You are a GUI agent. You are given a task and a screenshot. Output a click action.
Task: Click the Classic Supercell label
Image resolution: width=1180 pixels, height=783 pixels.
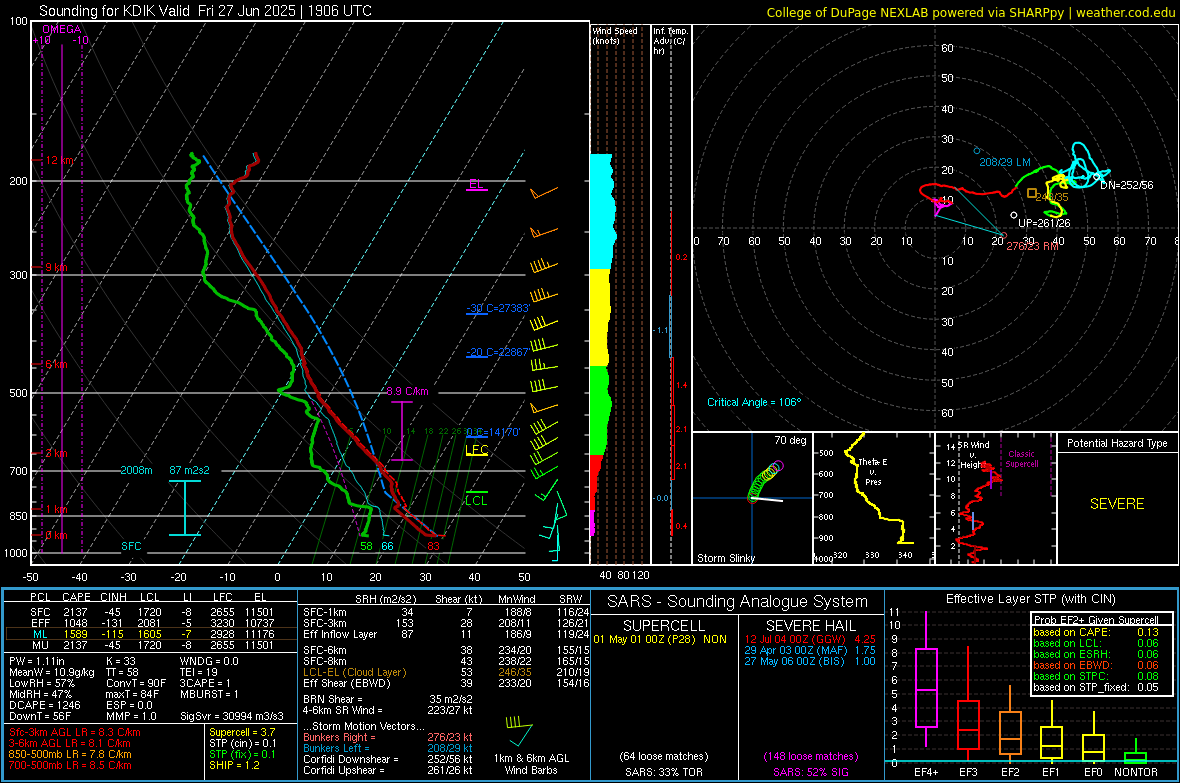pos(1021,459)
